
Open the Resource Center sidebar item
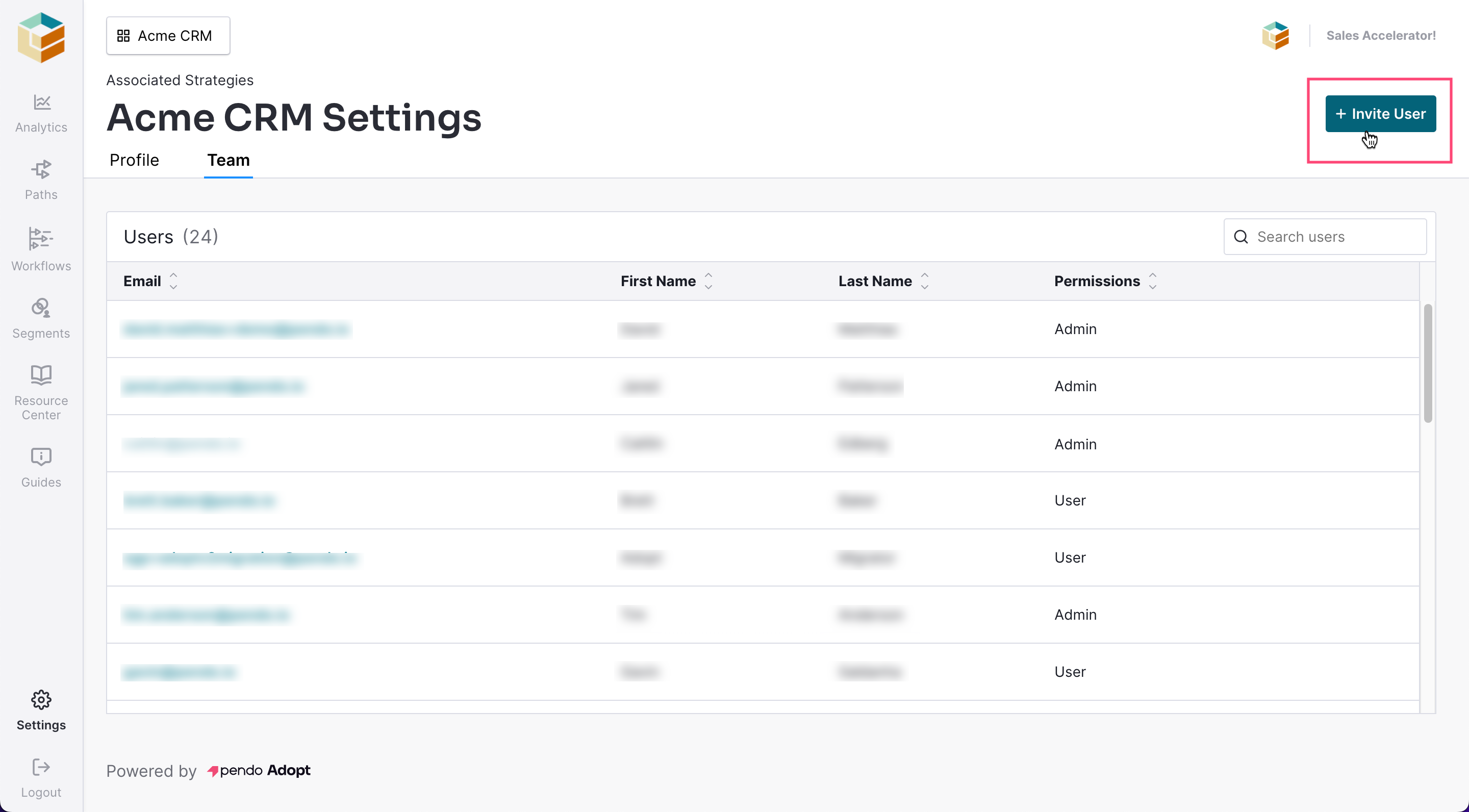(41, 392)
